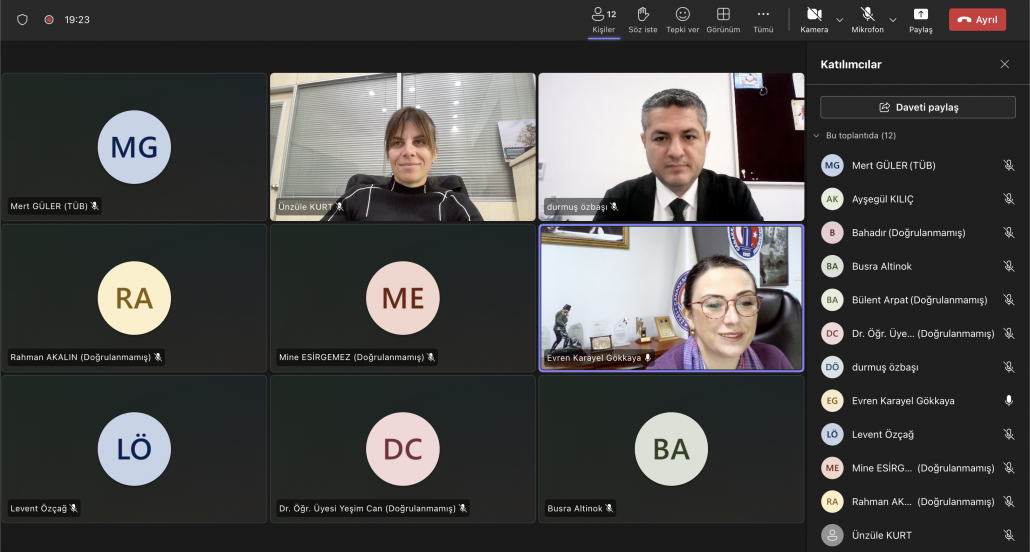Click the shield security icon
The width and height of the screenshot is (1030, 552).
coord(22,19)
